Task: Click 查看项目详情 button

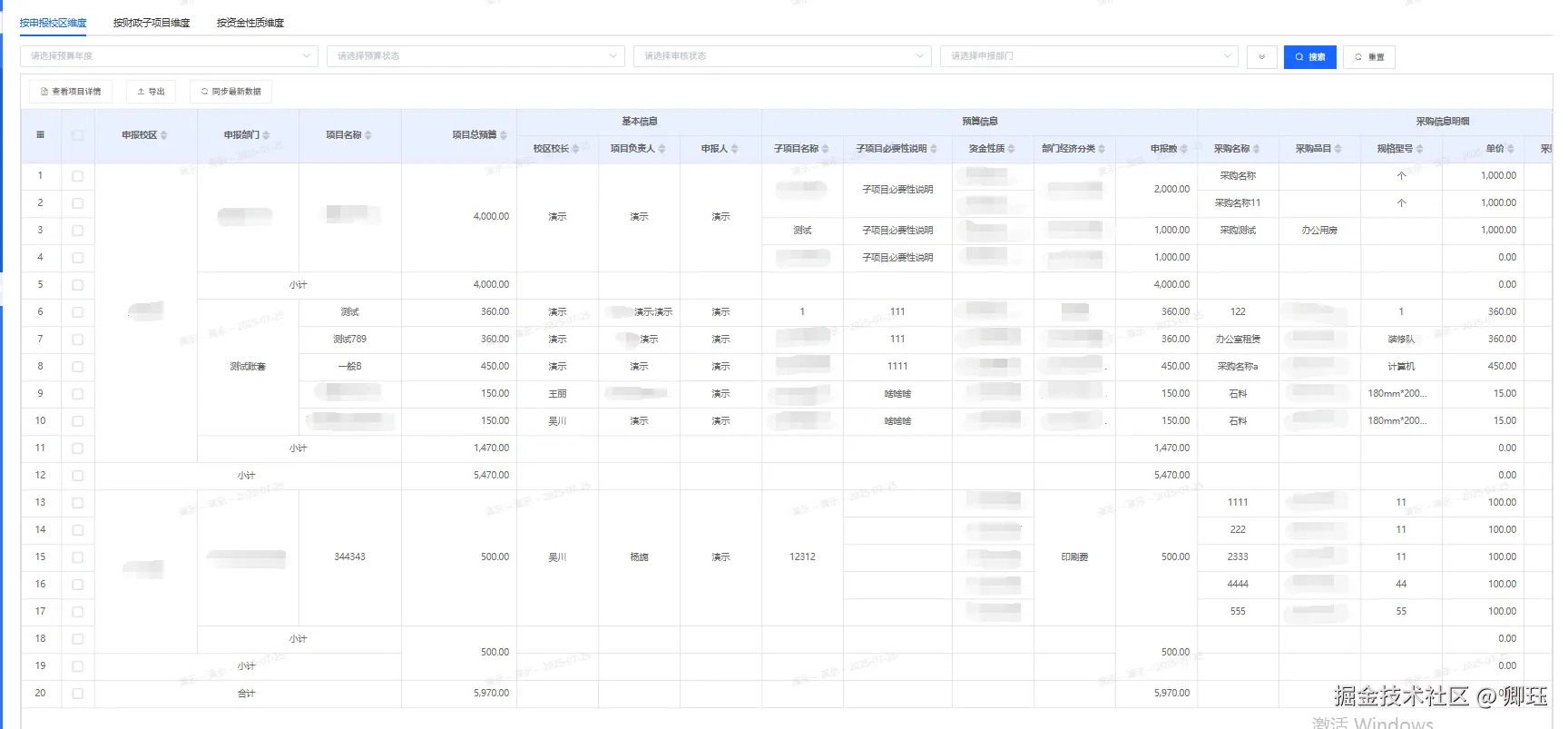Action: 71,92
